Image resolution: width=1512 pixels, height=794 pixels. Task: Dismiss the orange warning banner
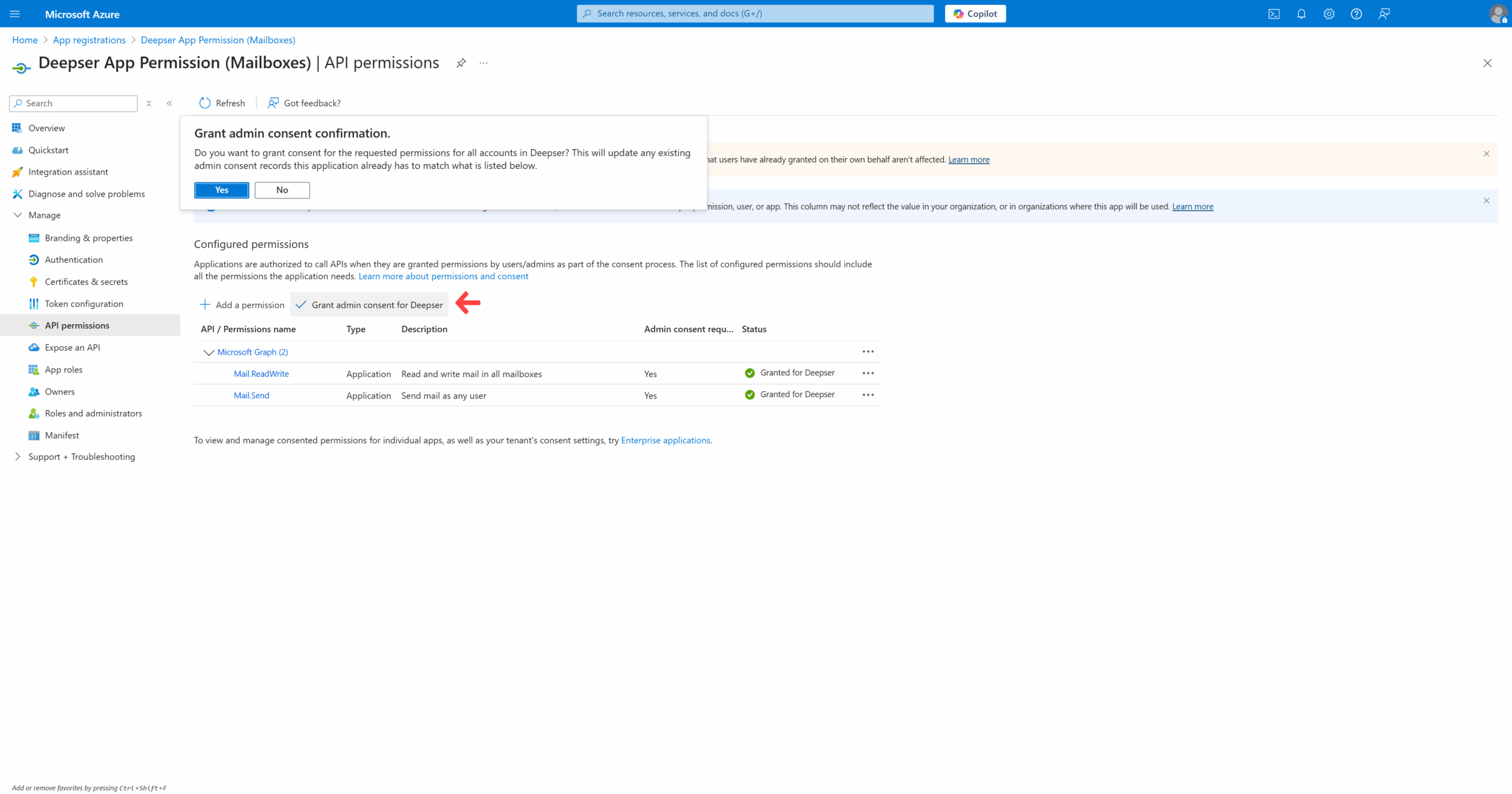1487,153
